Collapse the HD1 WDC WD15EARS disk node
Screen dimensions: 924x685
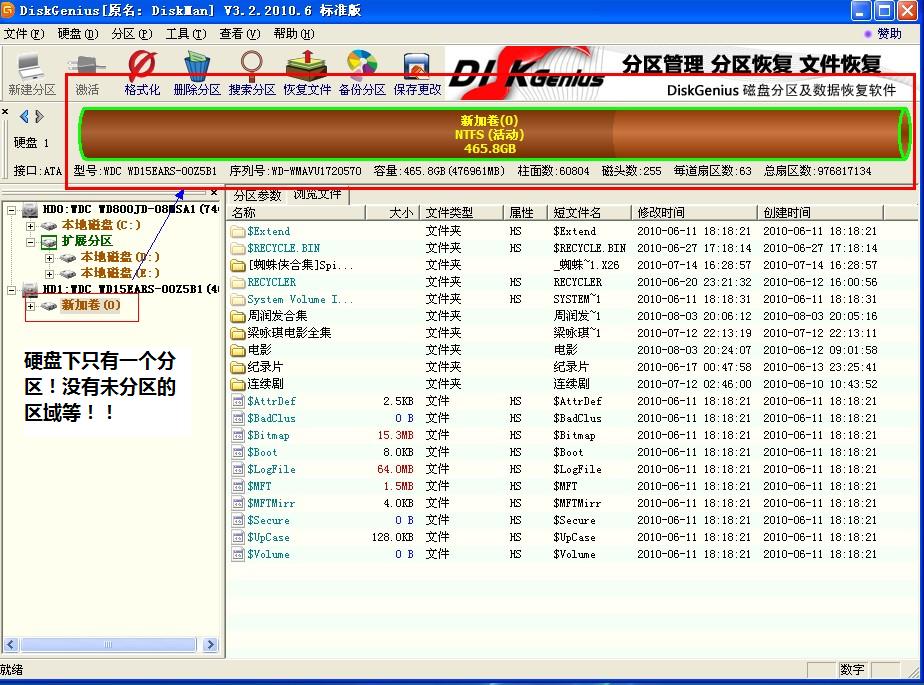click(11, 289)
